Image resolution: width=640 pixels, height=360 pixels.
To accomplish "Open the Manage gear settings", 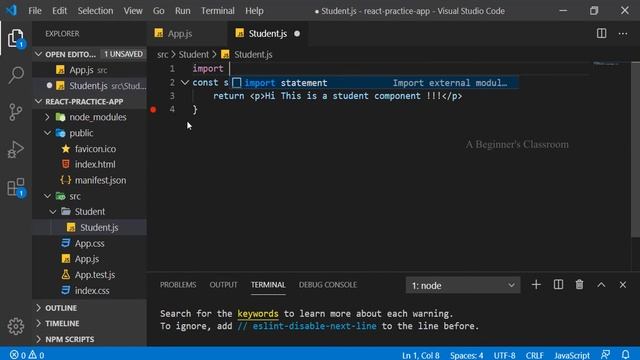I will coord(16,326).
